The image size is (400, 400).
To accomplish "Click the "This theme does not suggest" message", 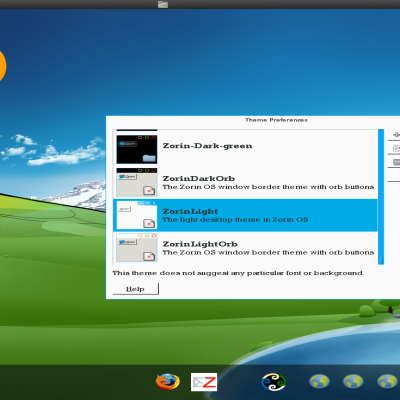I will pos(238,273).
